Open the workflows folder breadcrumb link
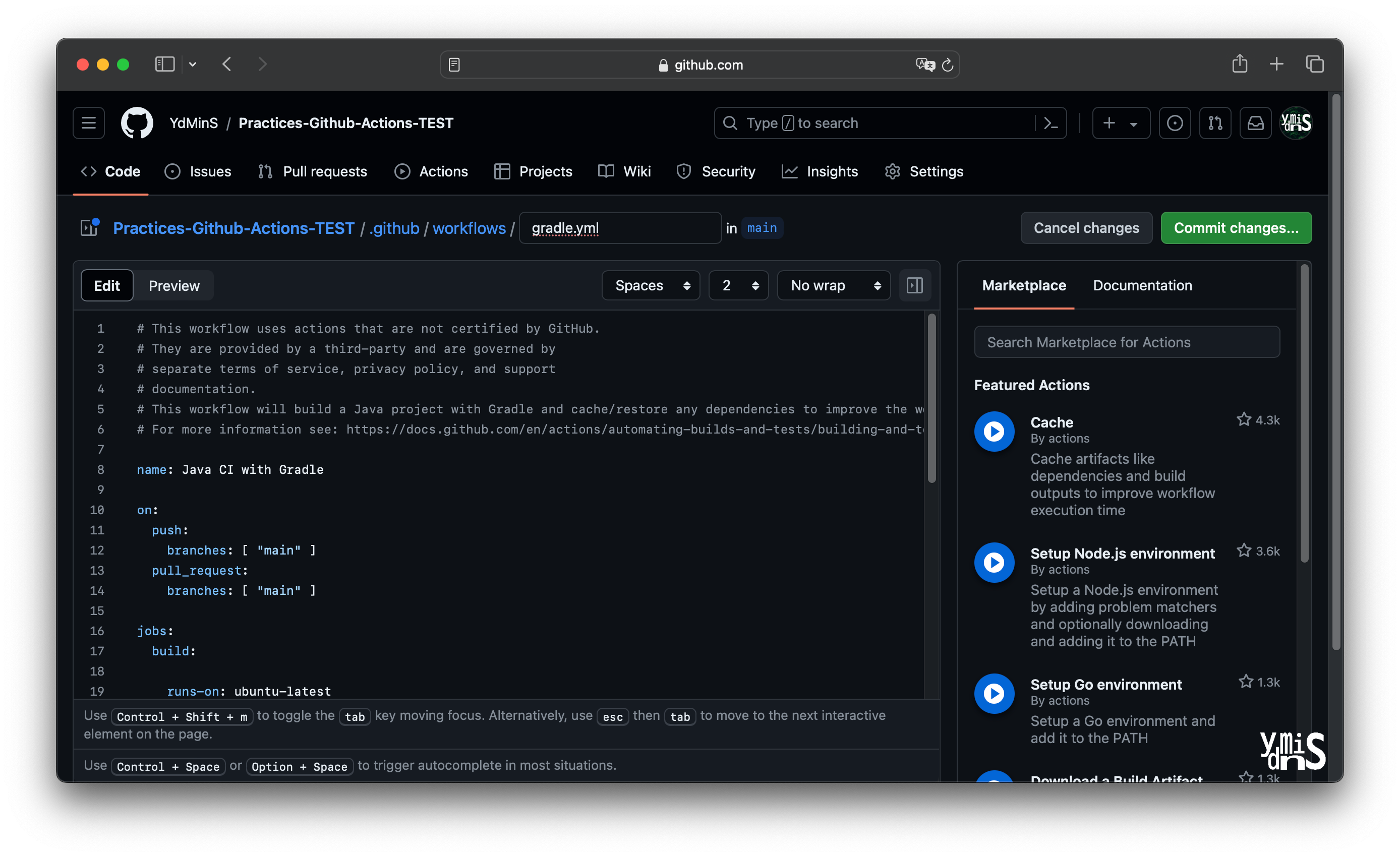This screenshot has width=1400, height=857. [x=469, y=228]
